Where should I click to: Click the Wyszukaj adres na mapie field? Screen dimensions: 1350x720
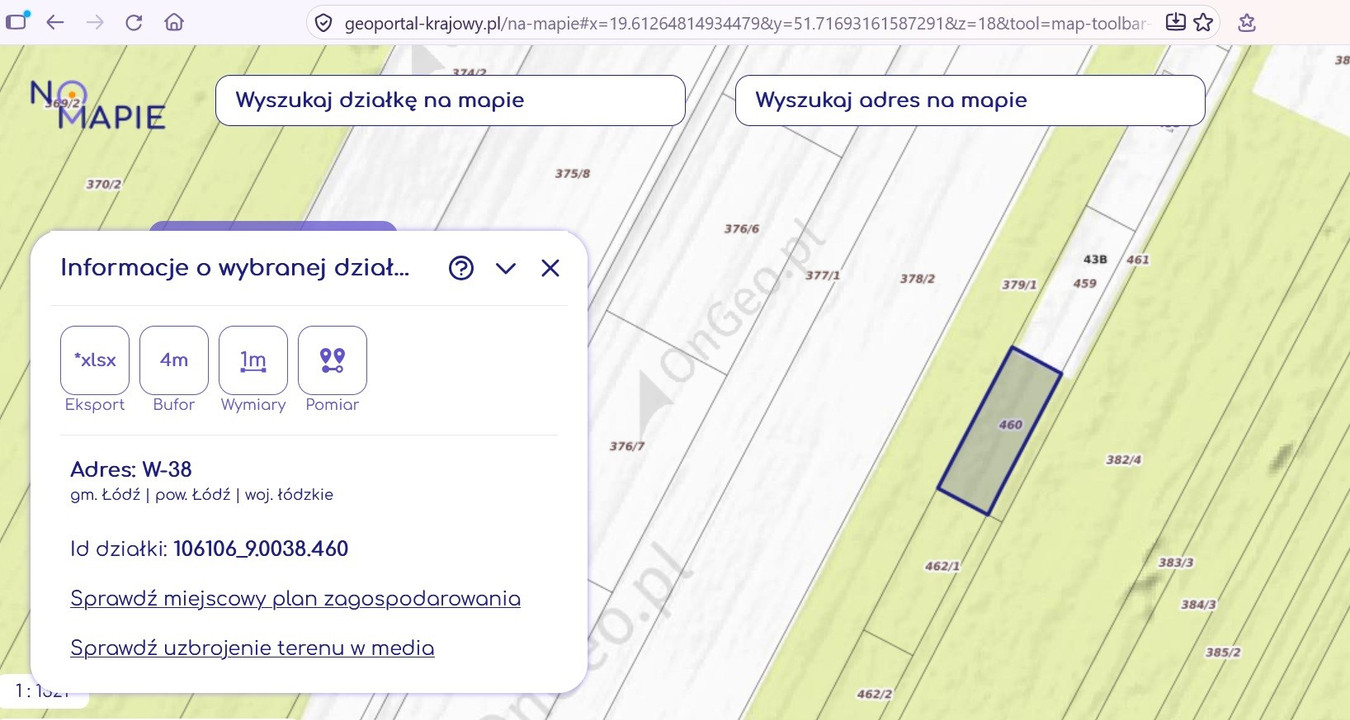tap(970, 100)
